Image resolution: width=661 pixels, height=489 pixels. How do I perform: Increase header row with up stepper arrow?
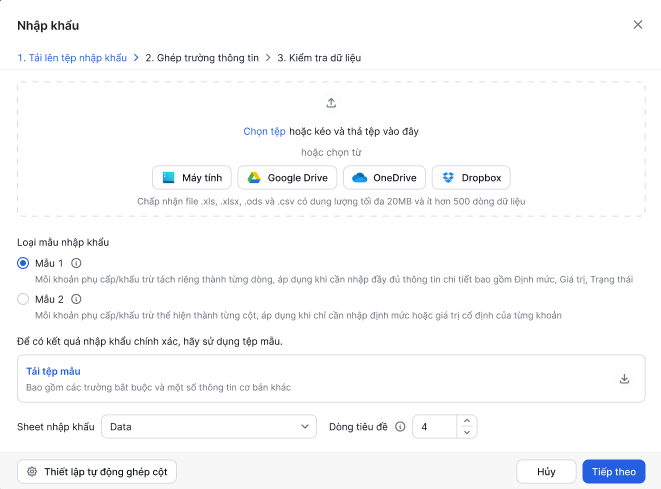click(467, 421)
